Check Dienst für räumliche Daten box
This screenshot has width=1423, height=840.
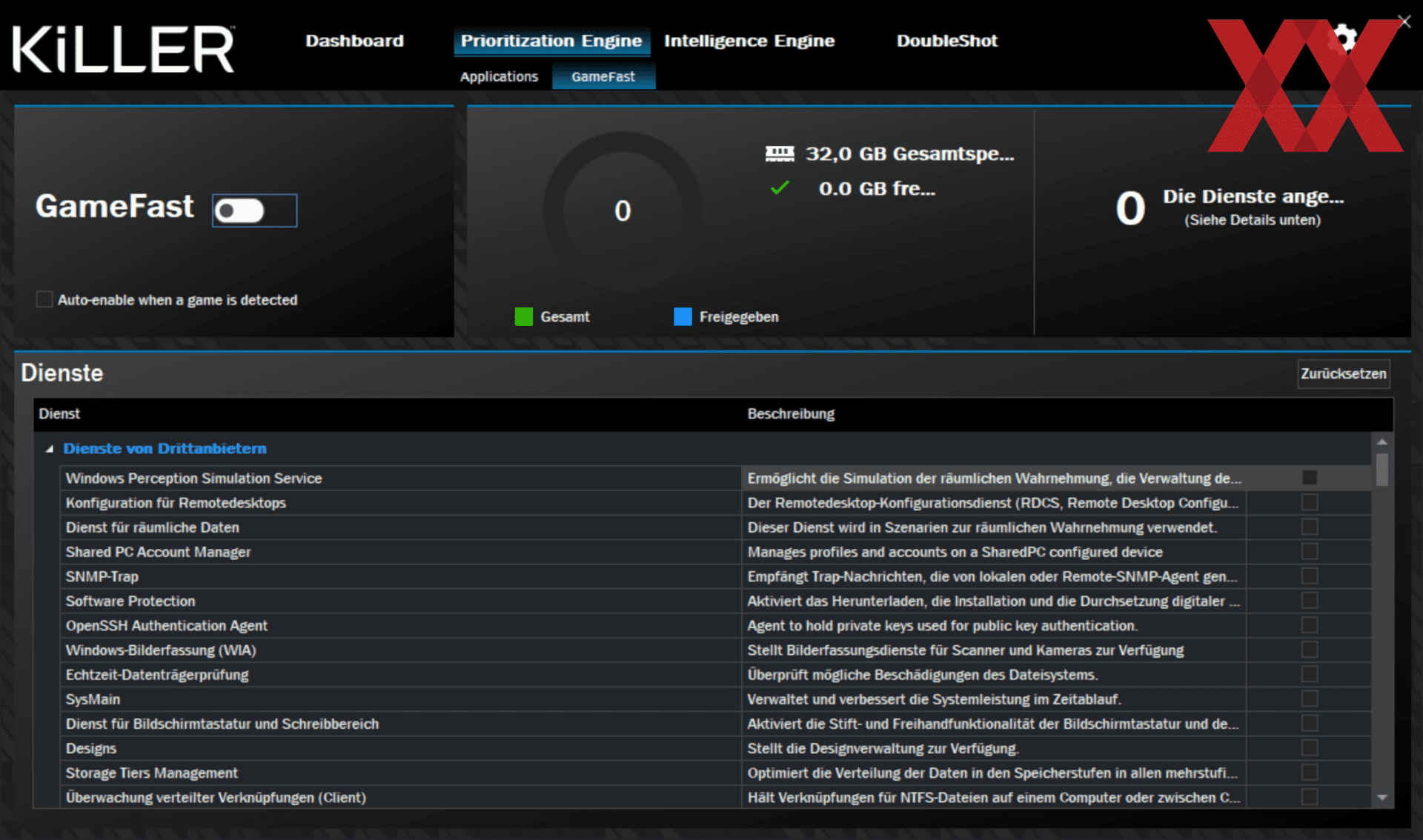pos(1310,527)
